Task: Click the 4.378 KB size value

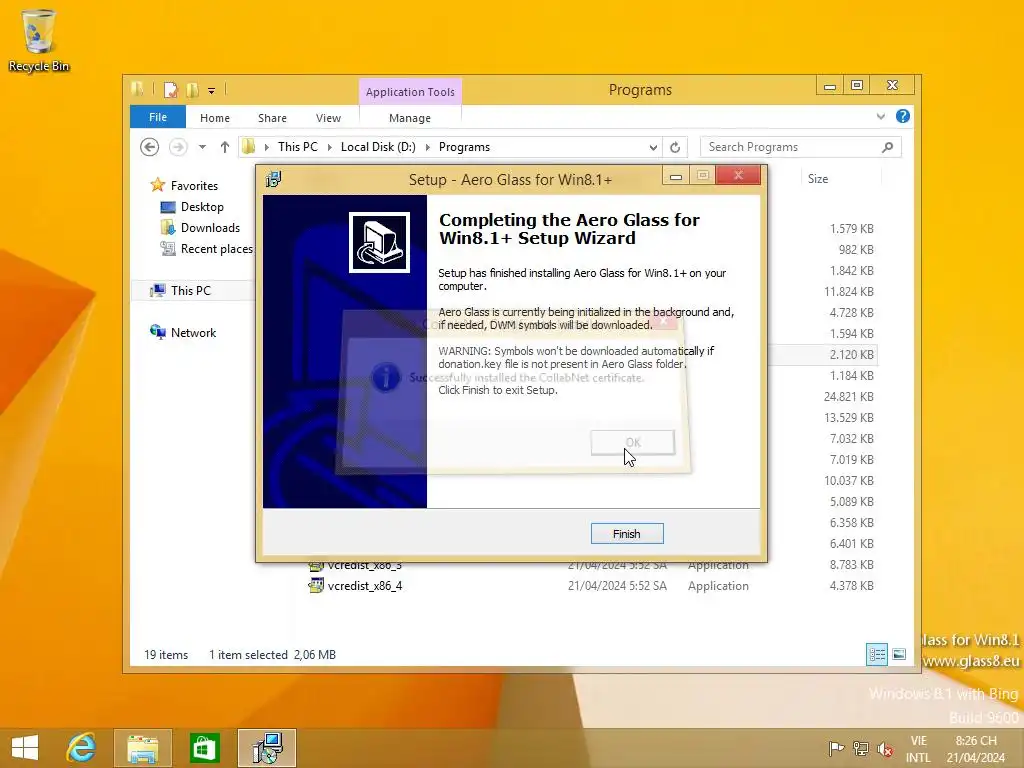Action: pos(852,586)
